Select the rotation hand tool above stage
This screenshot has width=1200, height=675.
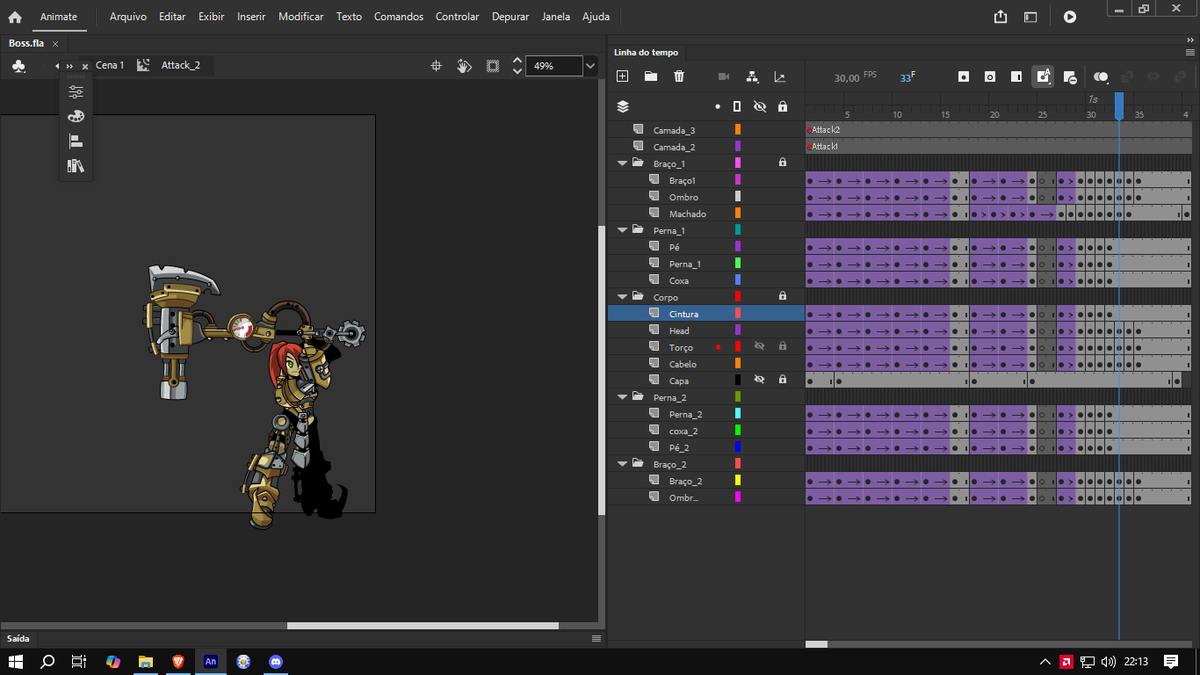[x=464, y=66]
